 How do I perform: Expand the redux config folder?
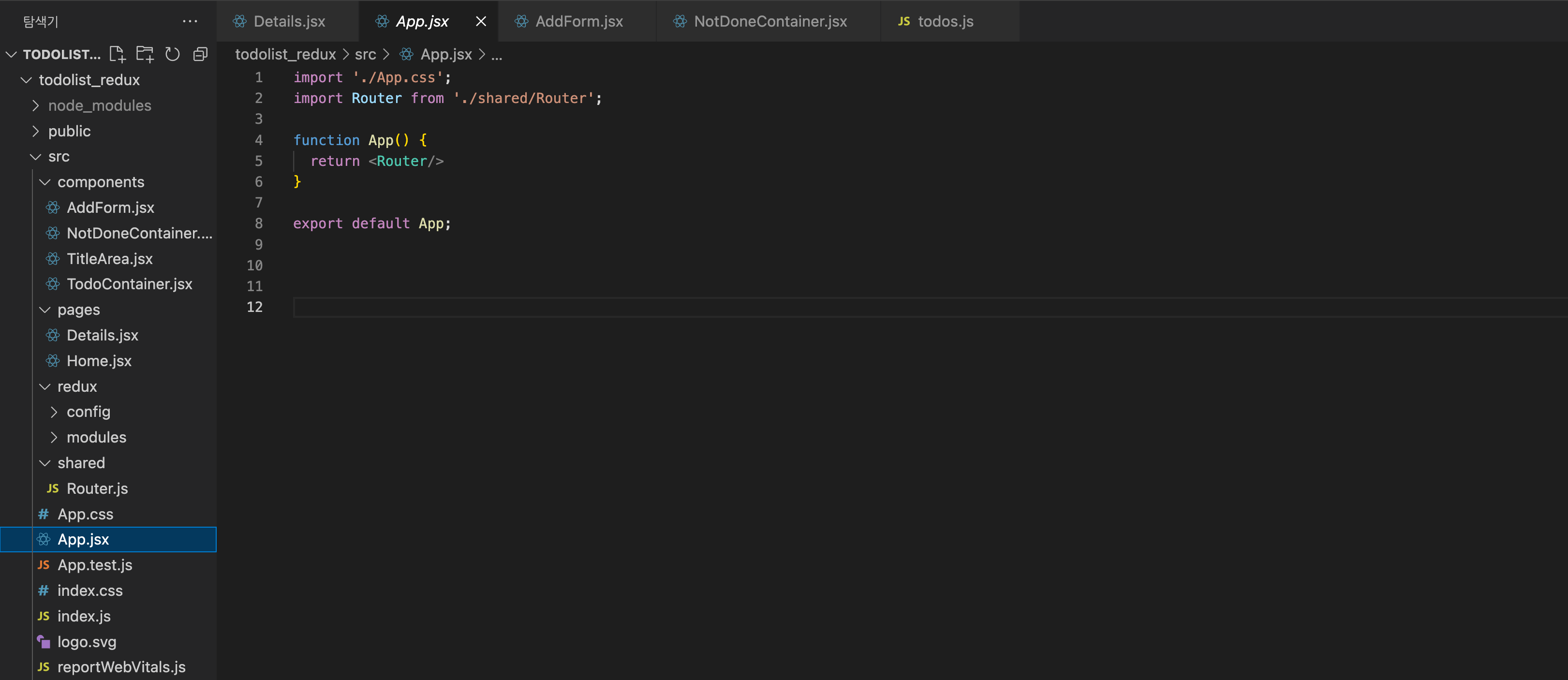click(88, 412)
